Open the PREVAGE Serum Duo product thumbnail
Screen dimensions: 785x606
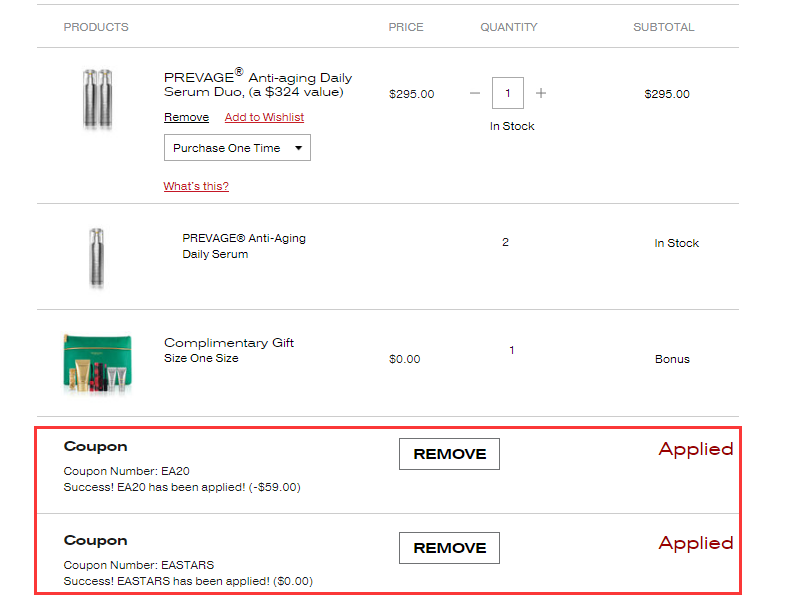pyautogui.click(x=97, y=99)
